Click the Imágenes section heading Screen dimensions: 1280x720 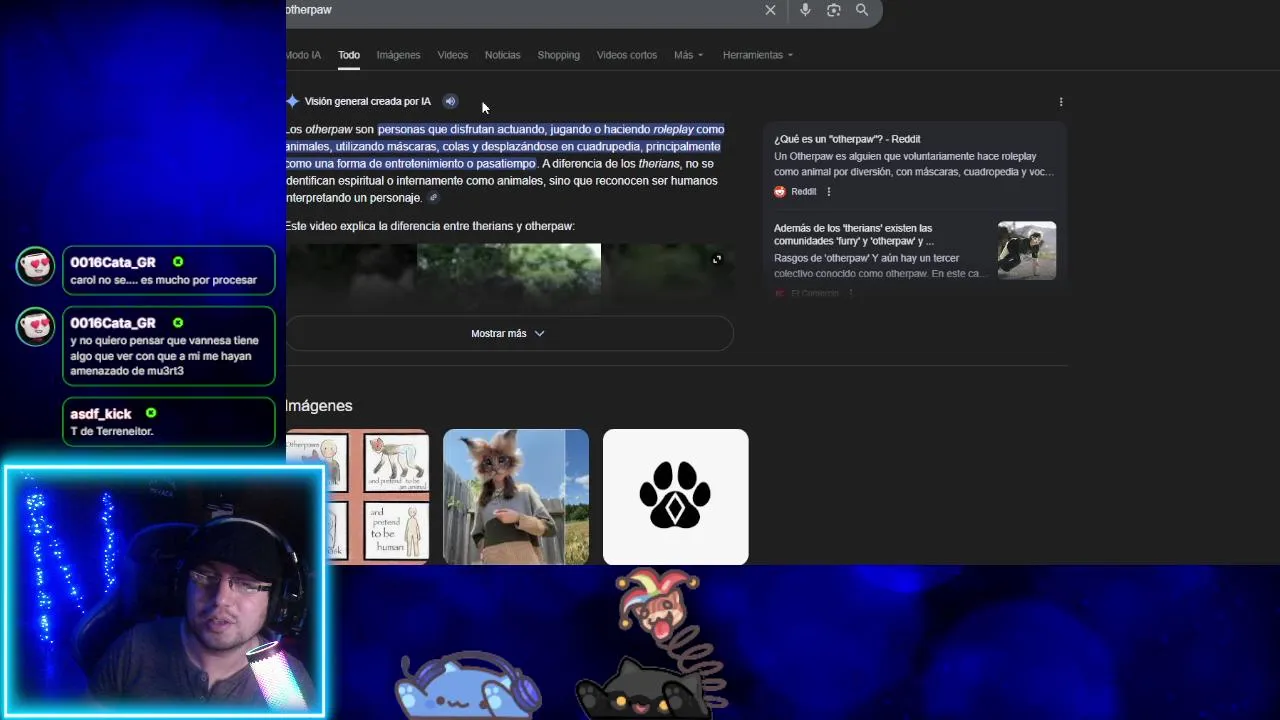(x=319, y=406)
